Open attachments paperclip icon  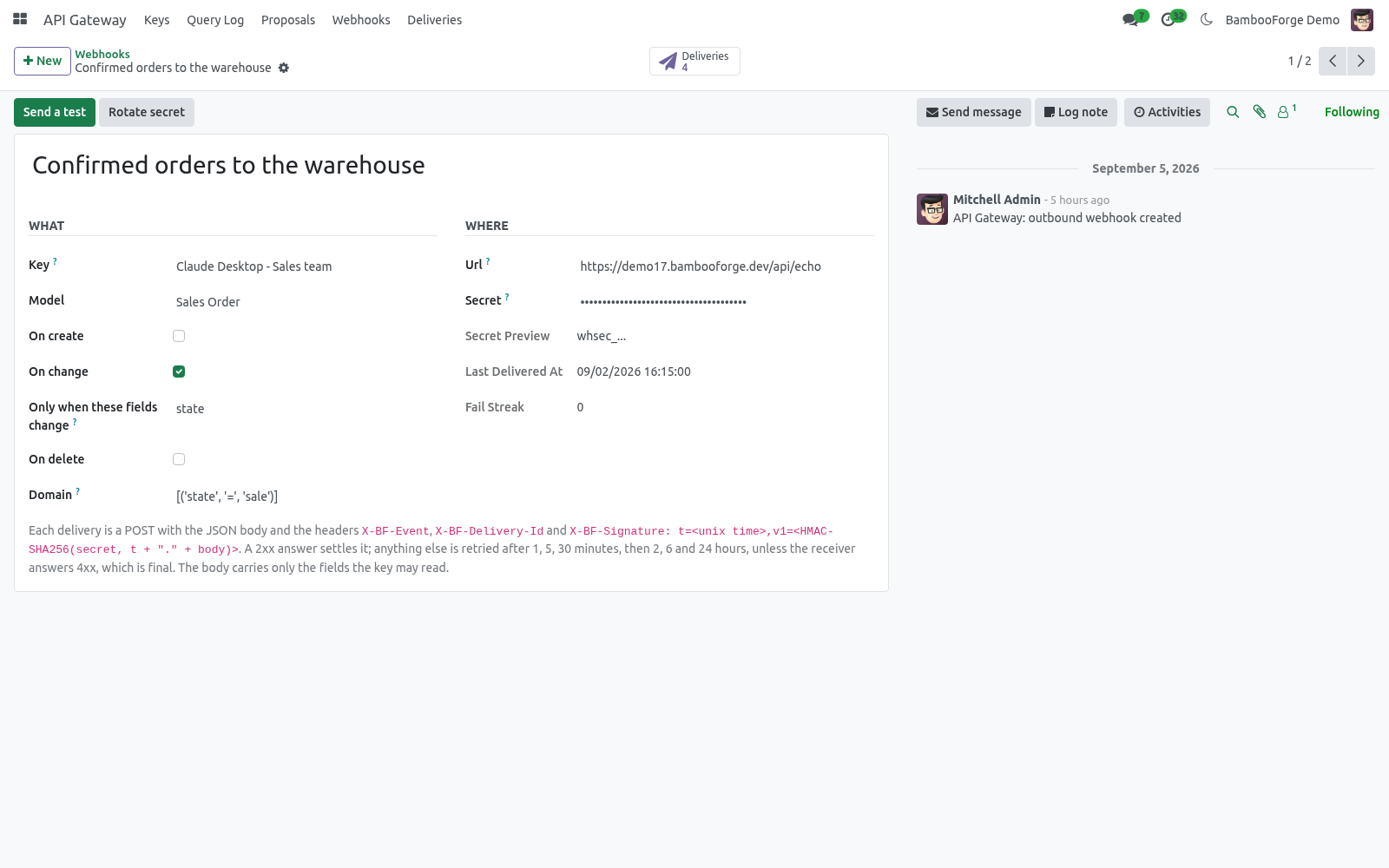(1260, 112)
